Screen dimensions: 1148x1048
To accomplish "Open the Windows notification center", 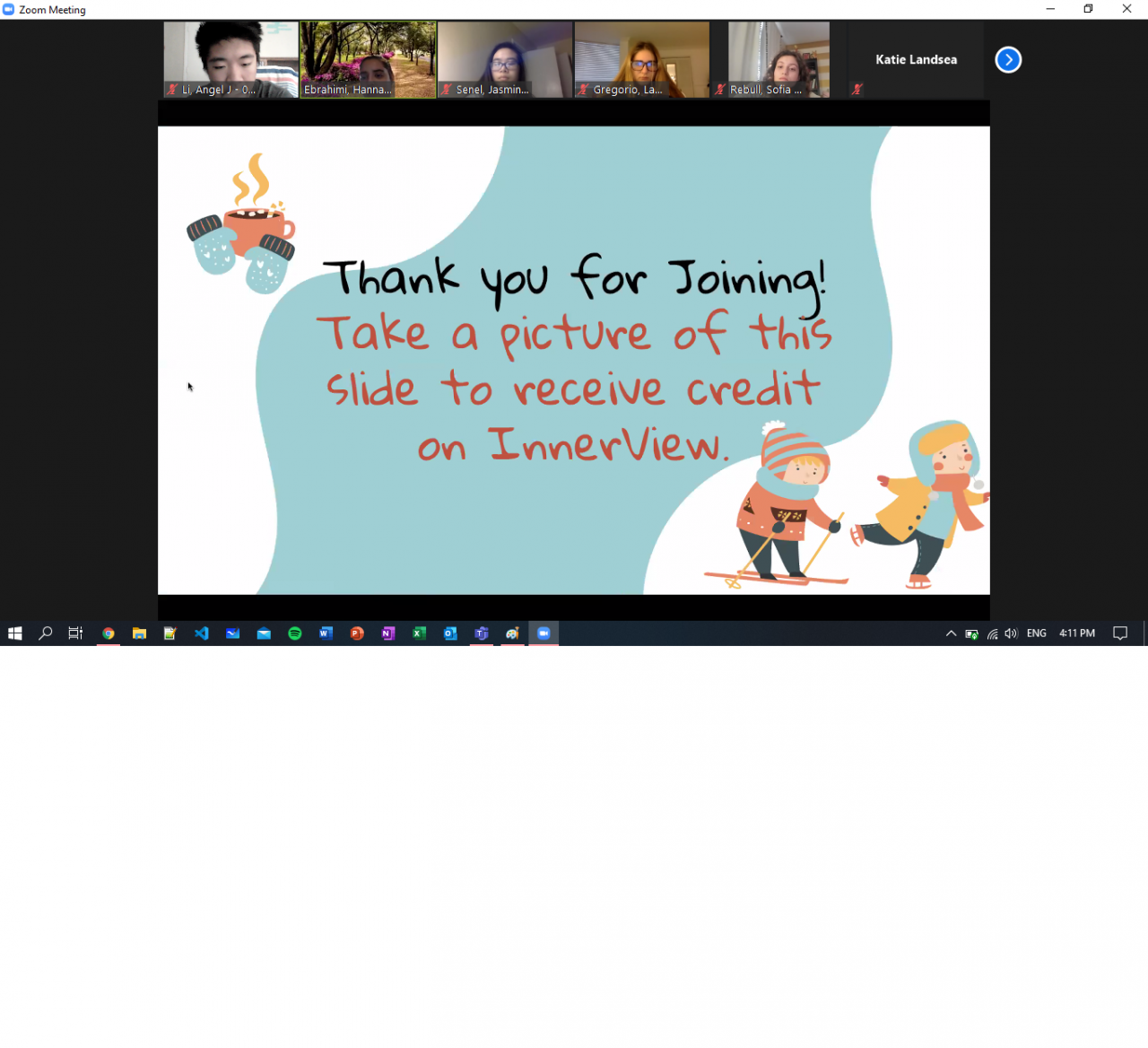I will coord(1120,633).
